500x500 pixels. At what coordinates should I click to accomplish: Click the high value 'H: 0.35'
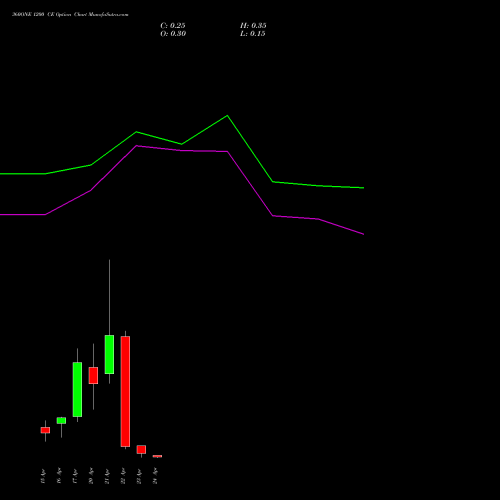(253, 26)
